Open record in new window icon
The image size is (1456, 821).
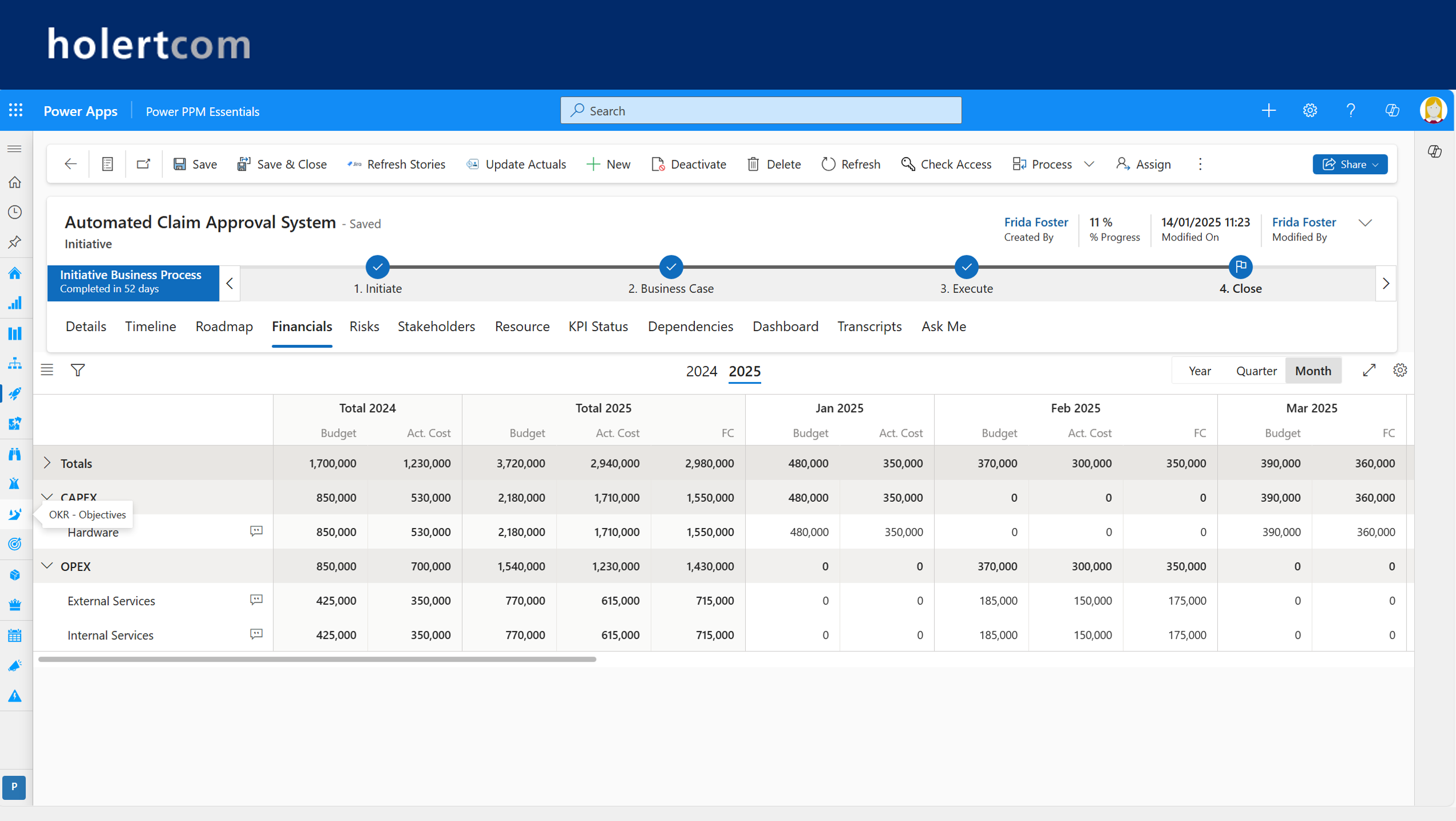[x=143, y=164]
